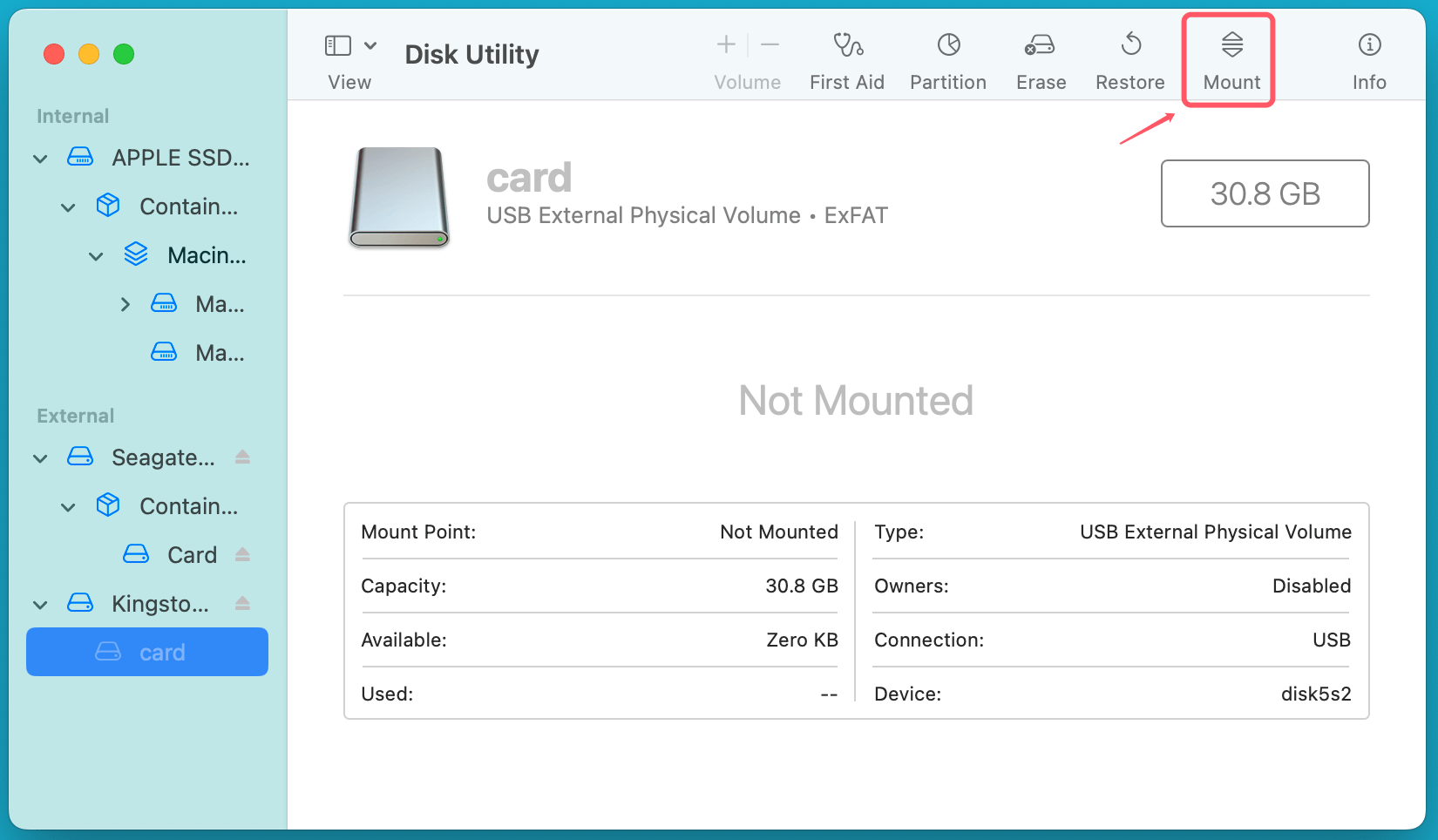This screenshot has height=840, width=1438.
Task: Eject the Seagate external disk
Action: [x=244, y=457]
